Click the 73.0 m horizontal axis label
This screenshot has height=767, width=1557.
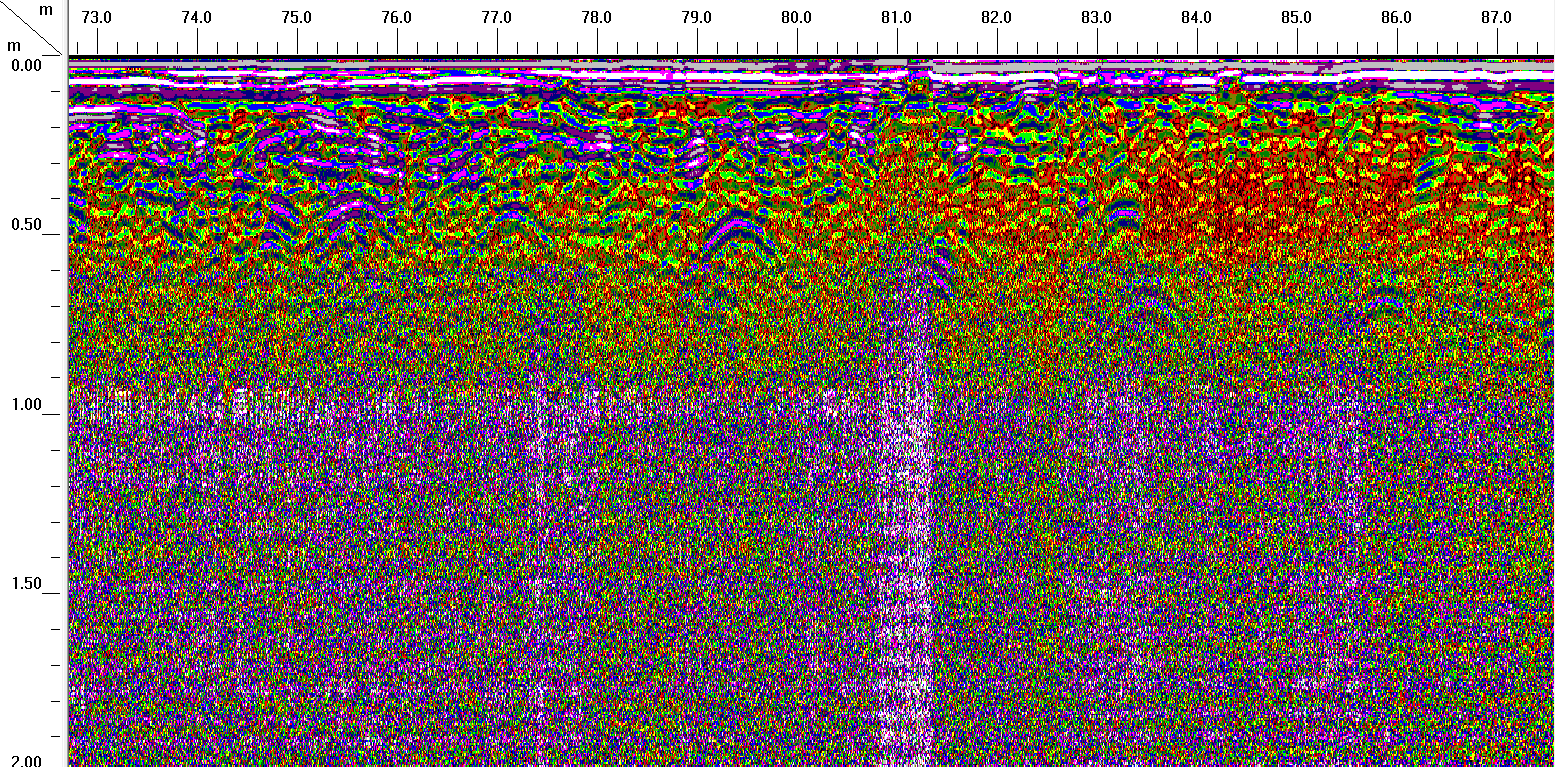tap(96, 18)
